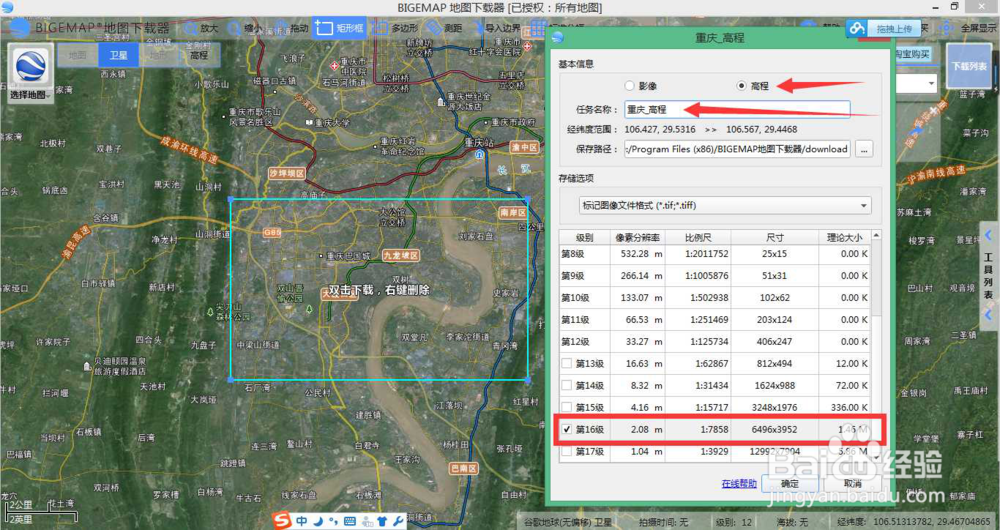The image size is (1000, 530).
Task: Click the top-right corner handle of selection rectangle
Action: (x=527, y=199)
